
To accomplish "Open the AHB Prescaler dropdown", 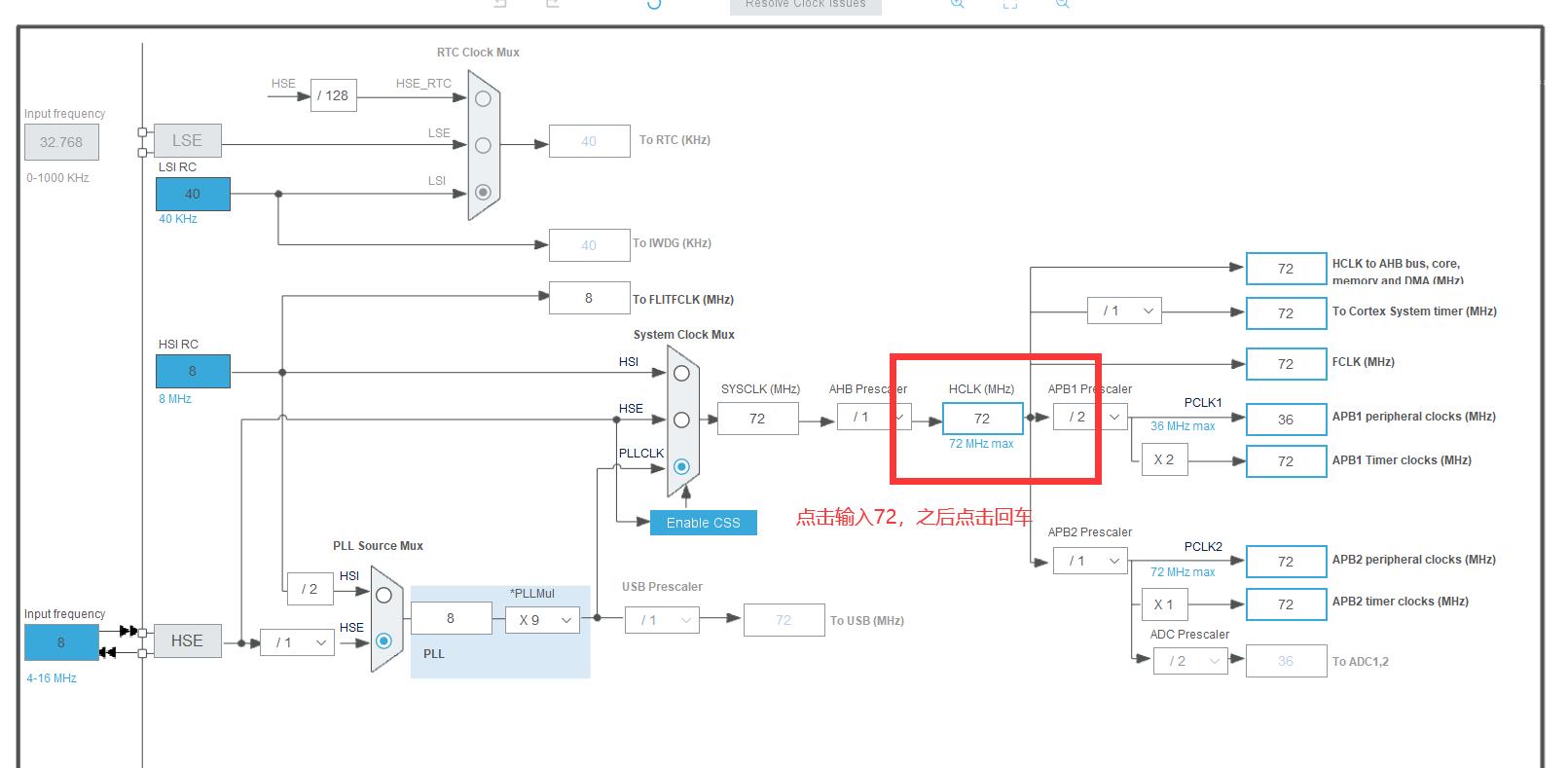I will [x=874, y=417].
